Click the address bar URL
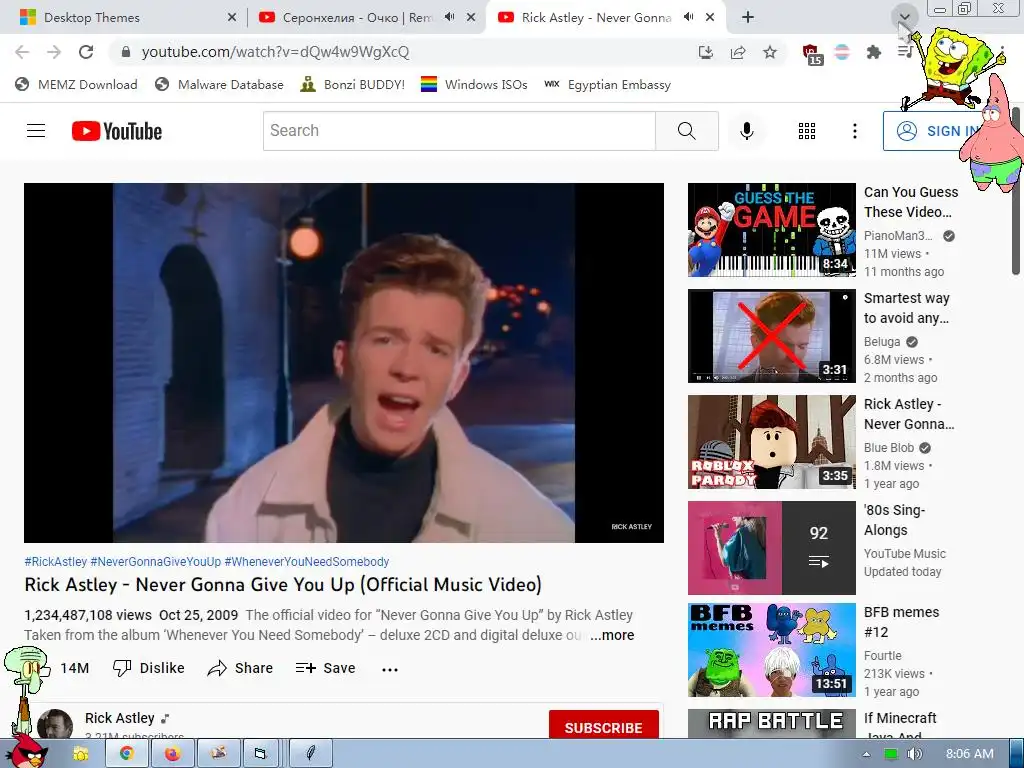Screen dimensions: 1024x768 coord(275,52)
